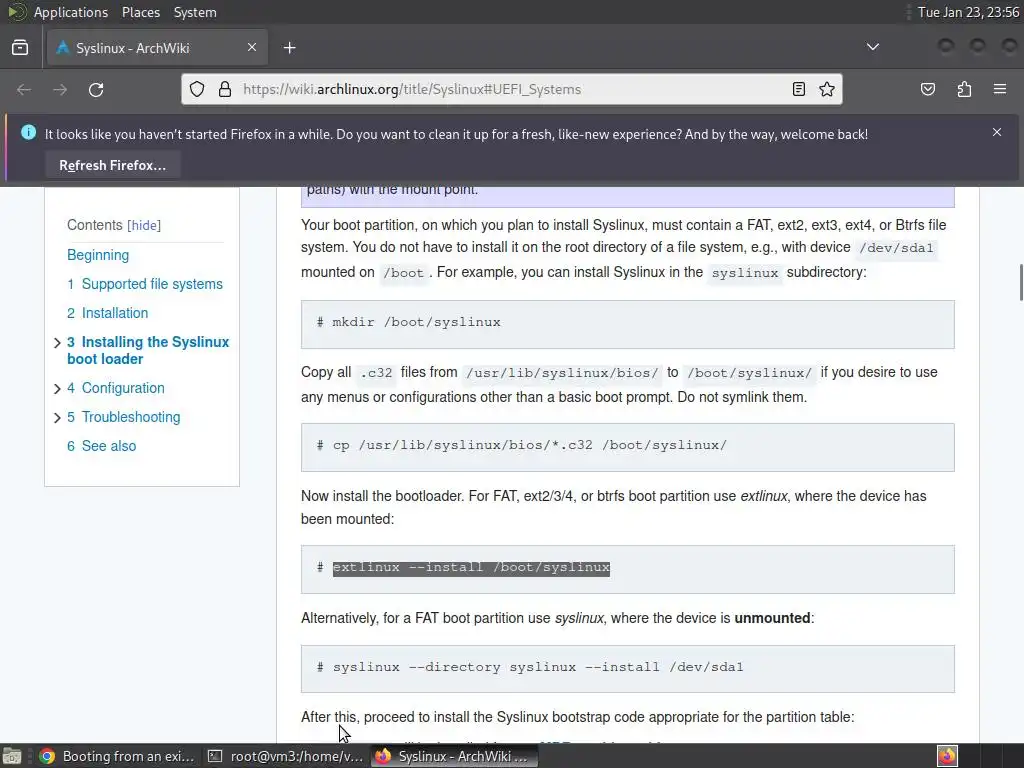Go to Supported file systems section

[145, 284]
